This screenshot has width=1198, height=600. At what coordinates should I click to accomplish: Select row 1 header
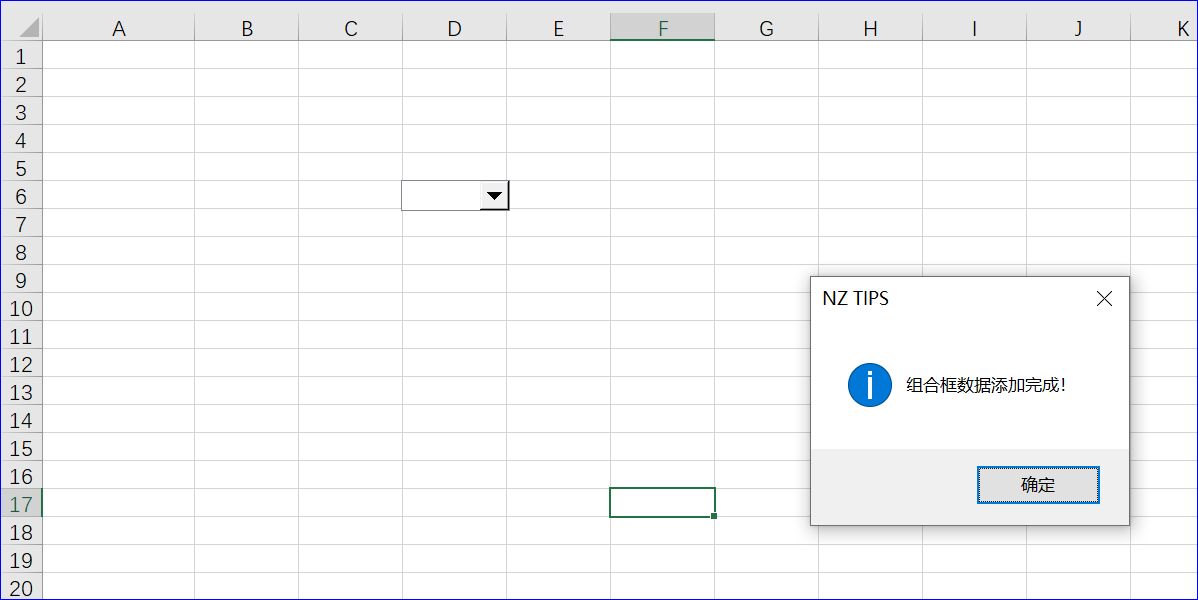[x=21, y=56]
